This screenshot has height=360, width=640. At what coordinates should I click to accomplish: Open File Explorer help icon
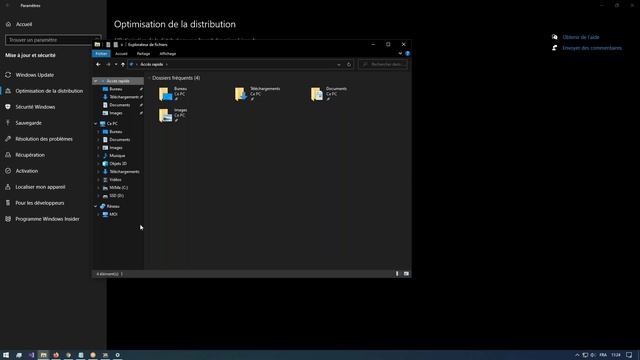[x=407, y=53]
